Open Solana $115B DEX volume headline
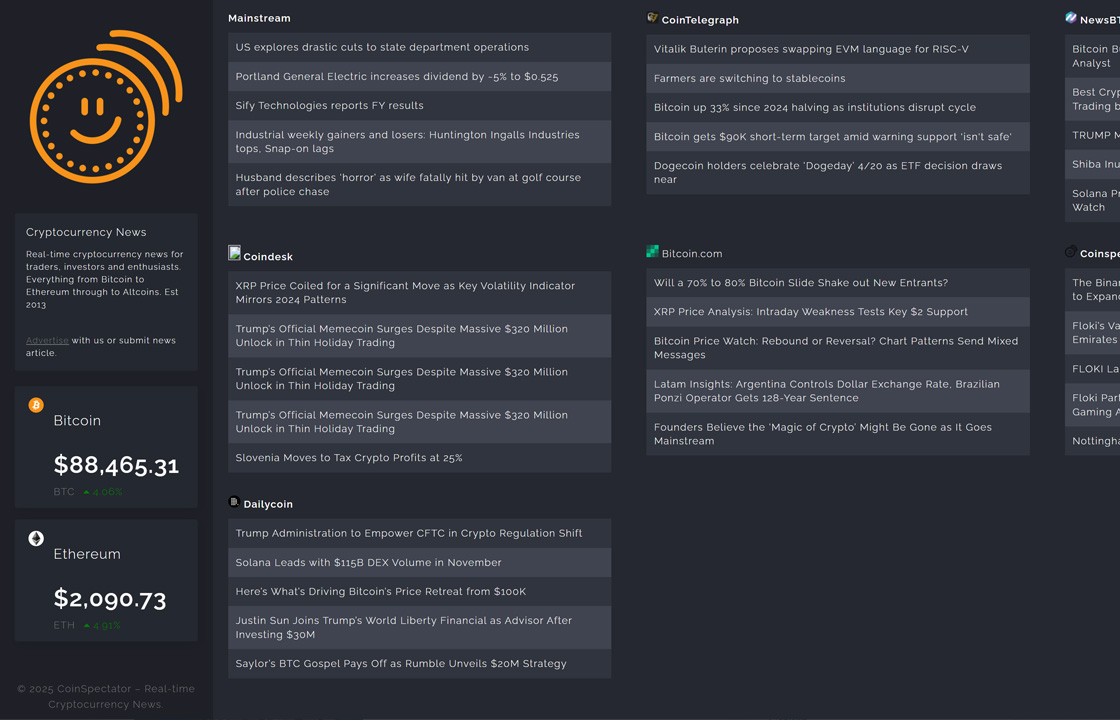The image size is (1120, 720). [x=369, y=562]
